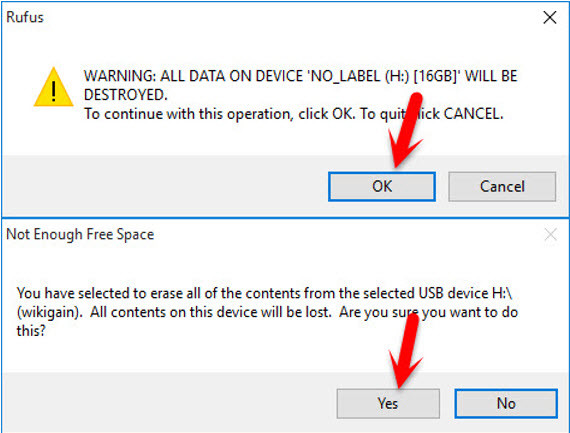This screenshot has width=570, height=433.
Task: Click the 'this?' text ending the question
Action: tap(31, 331)
